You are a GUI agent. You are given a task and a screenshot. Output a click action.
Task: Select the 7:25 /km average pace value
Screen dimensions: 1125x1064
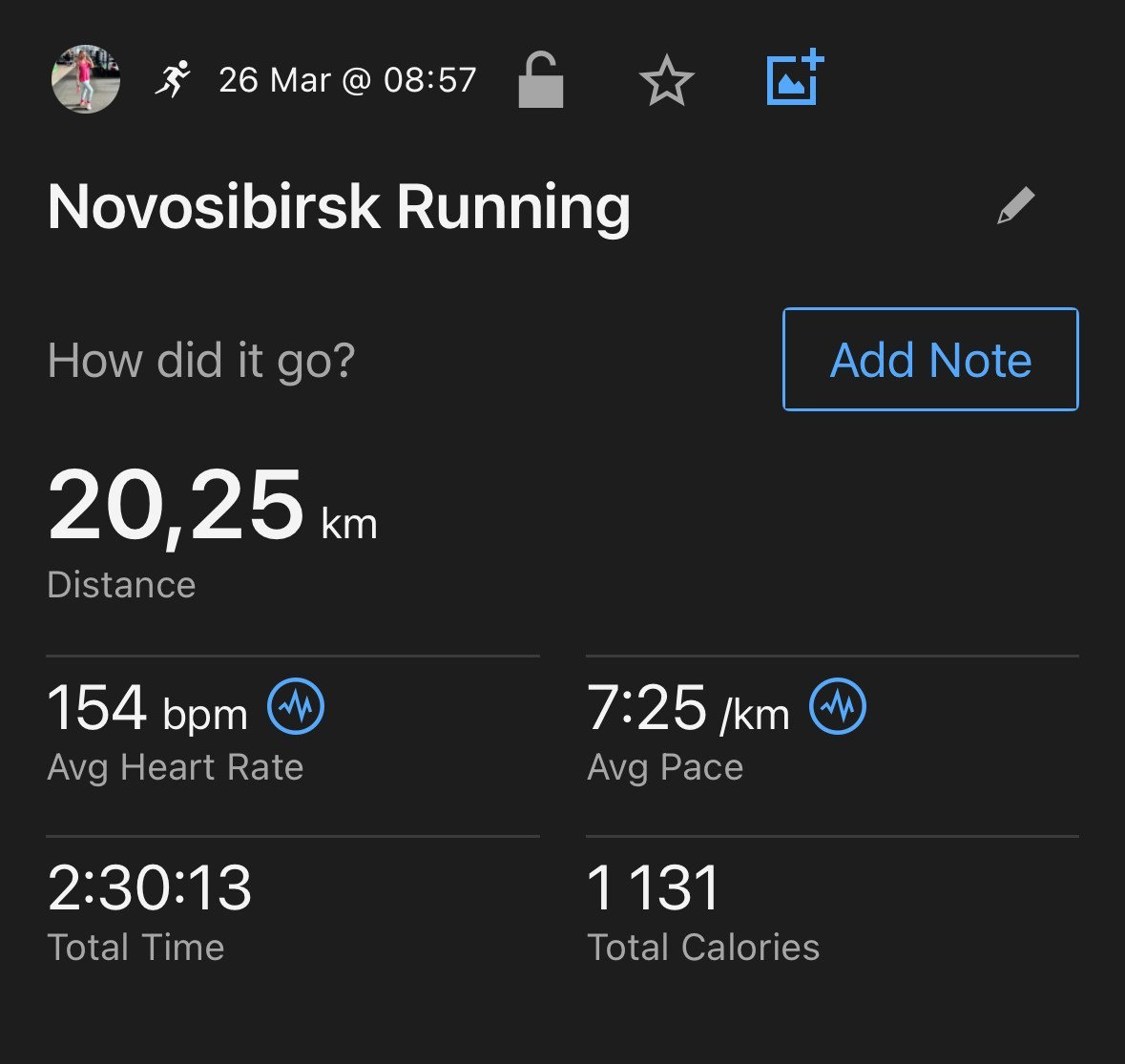tap(688, 710)
